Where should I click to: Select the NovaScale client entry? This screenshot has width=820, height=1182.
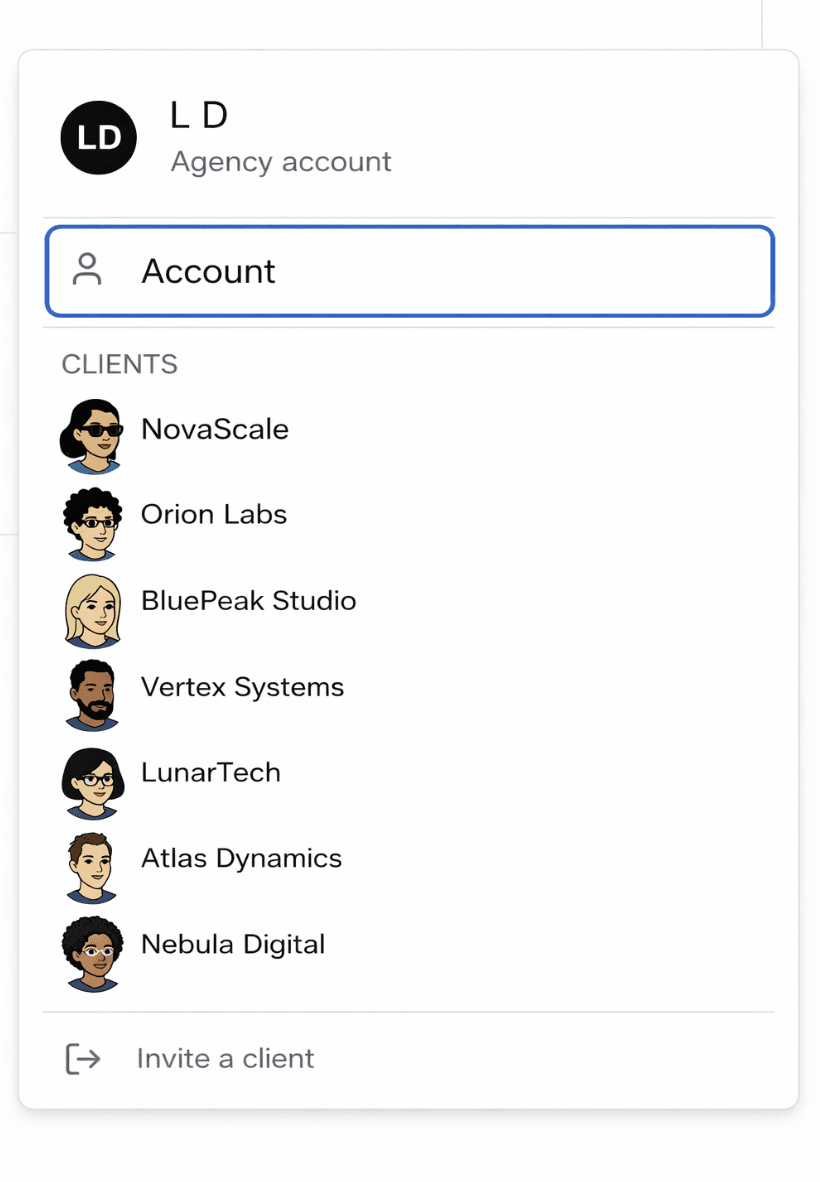pyautogui.click(x=216, y=428)
